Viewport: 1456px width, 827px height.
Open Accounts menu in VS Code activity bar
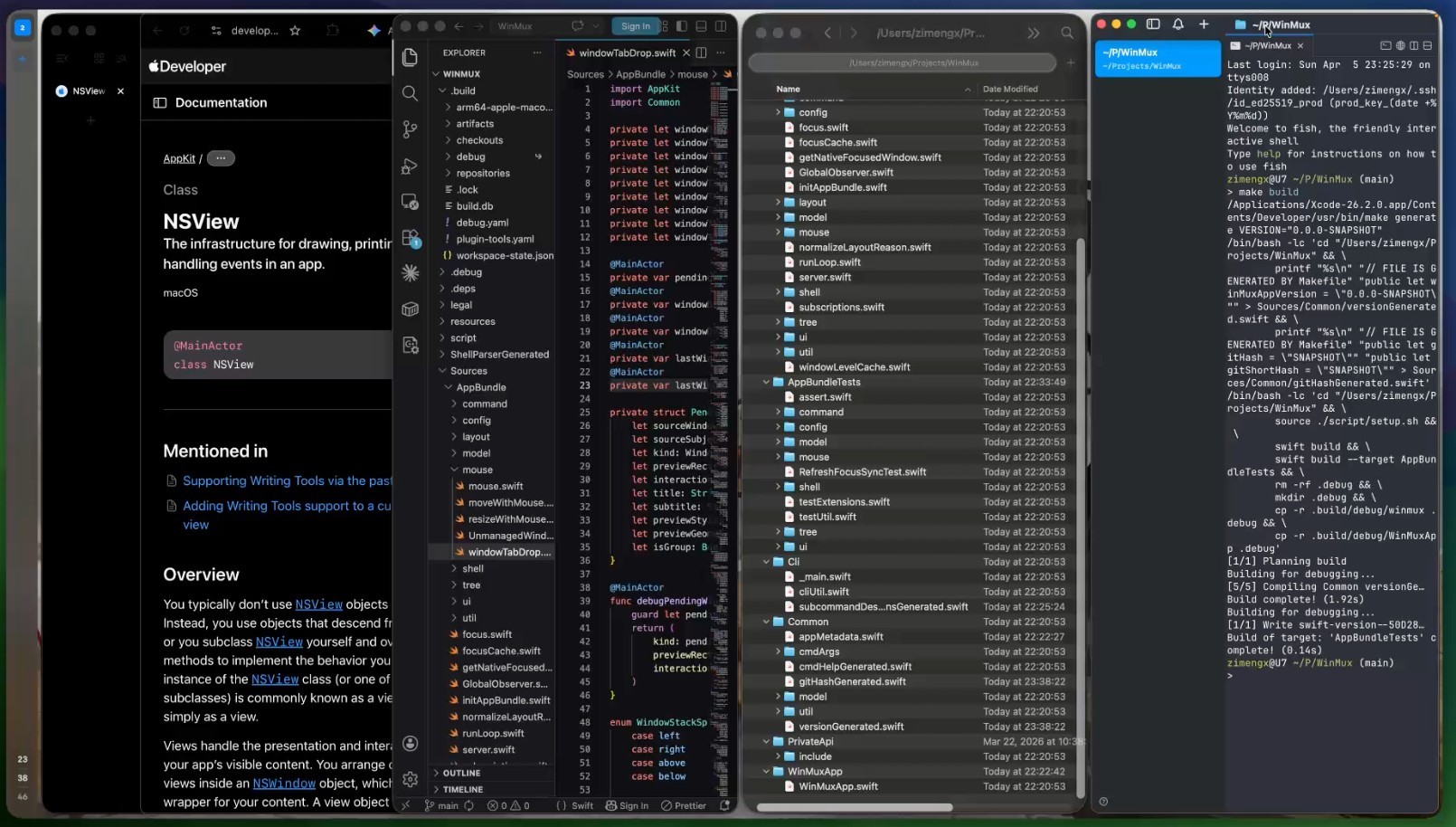[x=410, y=744]
